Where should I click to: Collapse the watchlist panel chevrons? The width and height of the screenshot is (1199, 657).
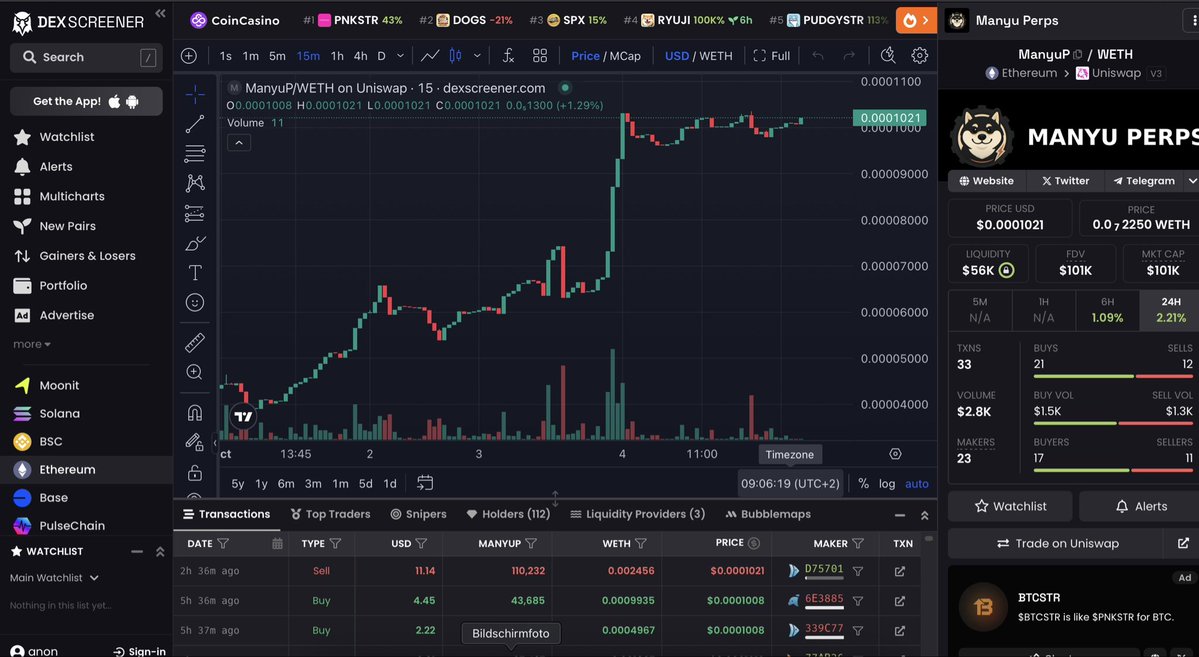160,551
